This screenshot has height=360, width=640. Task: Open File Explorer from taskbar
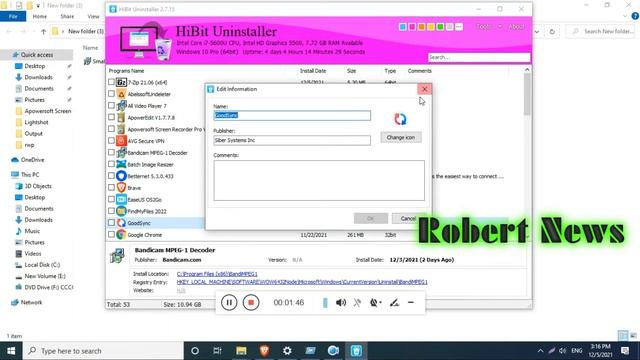[241, 351]
